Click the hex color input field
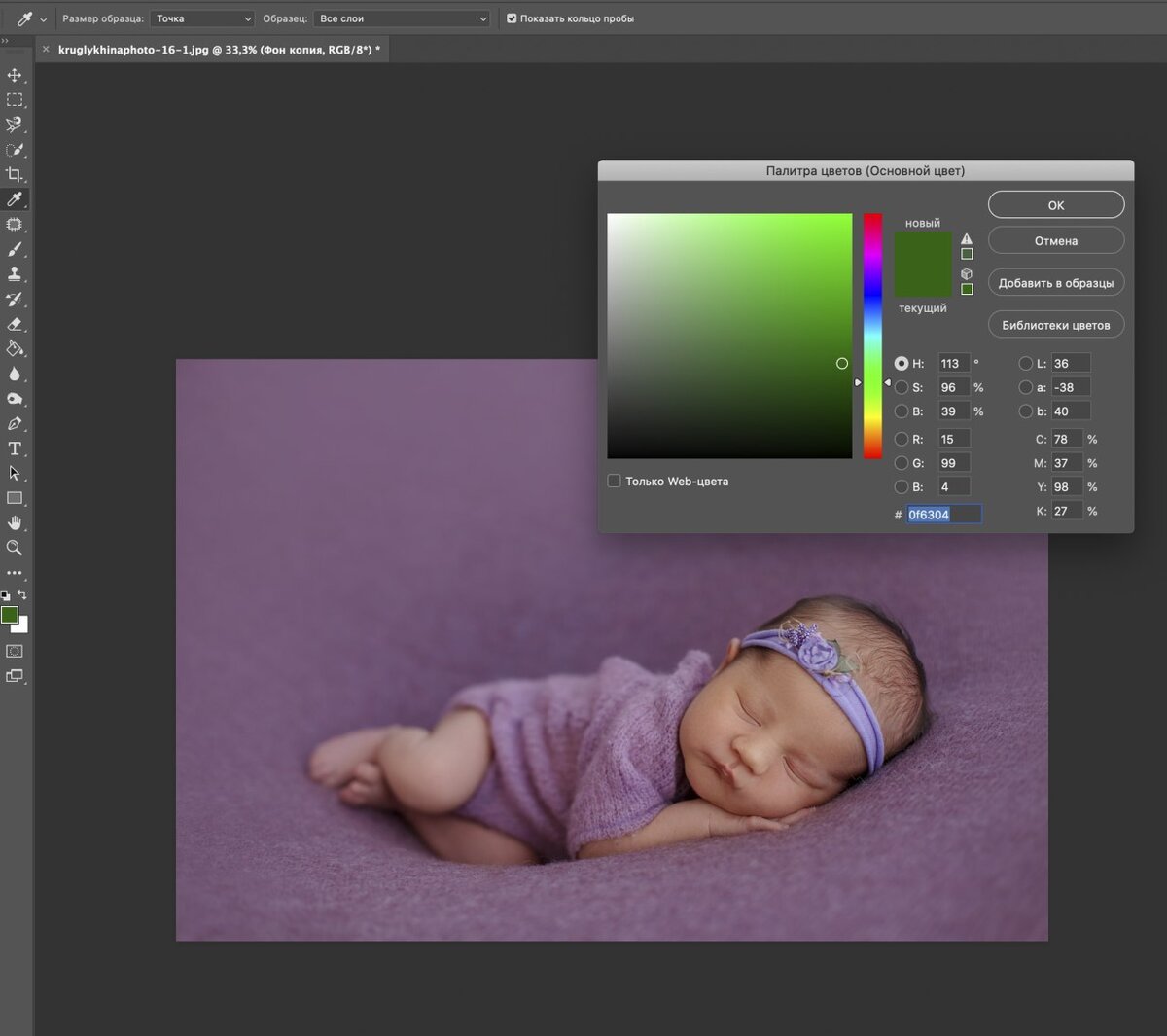1167x1036 pixels. [943, 515]
